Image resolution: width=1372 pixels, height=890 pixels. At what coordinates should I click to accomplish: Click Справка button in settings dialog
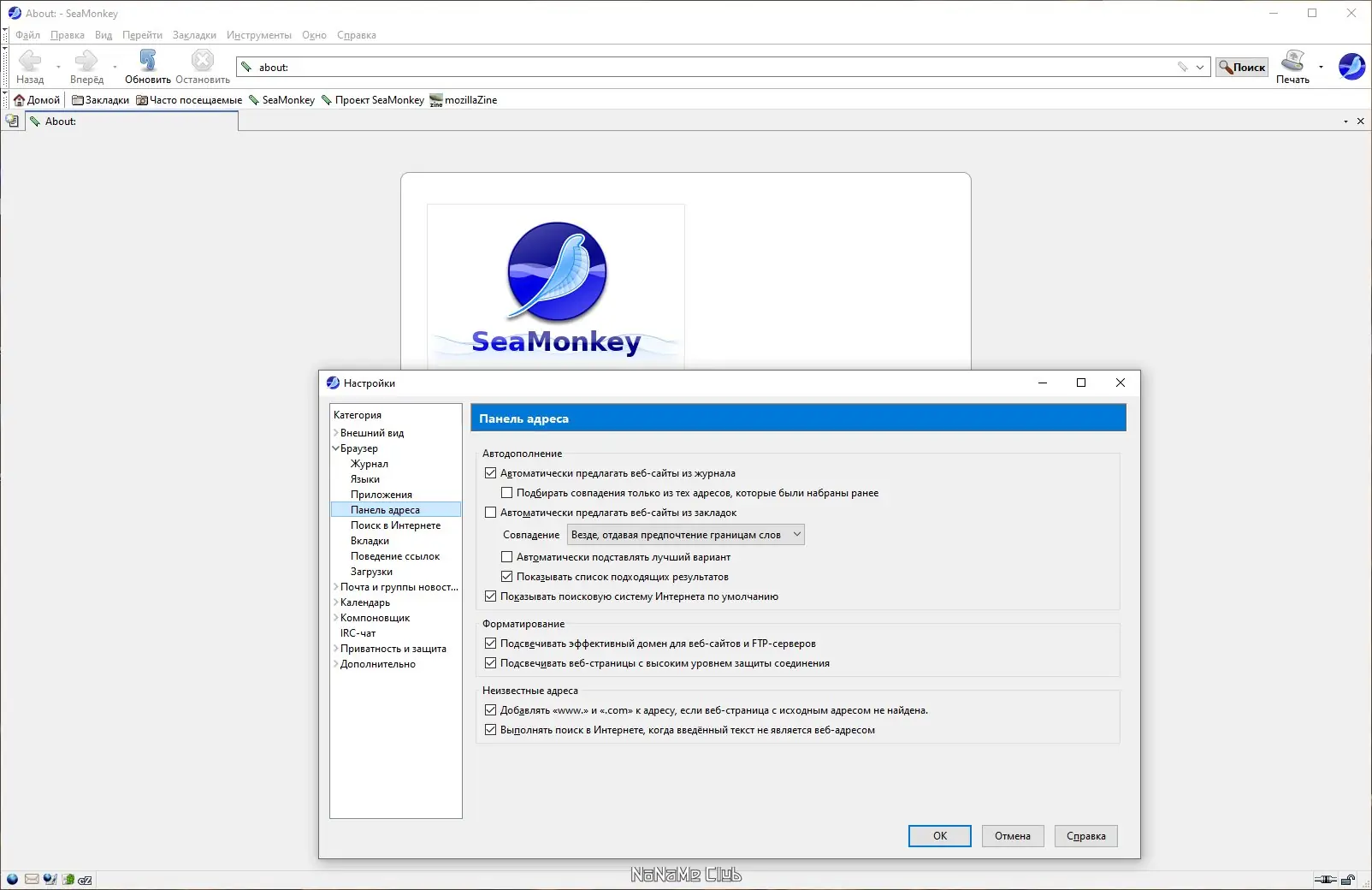coord(1086,836)
